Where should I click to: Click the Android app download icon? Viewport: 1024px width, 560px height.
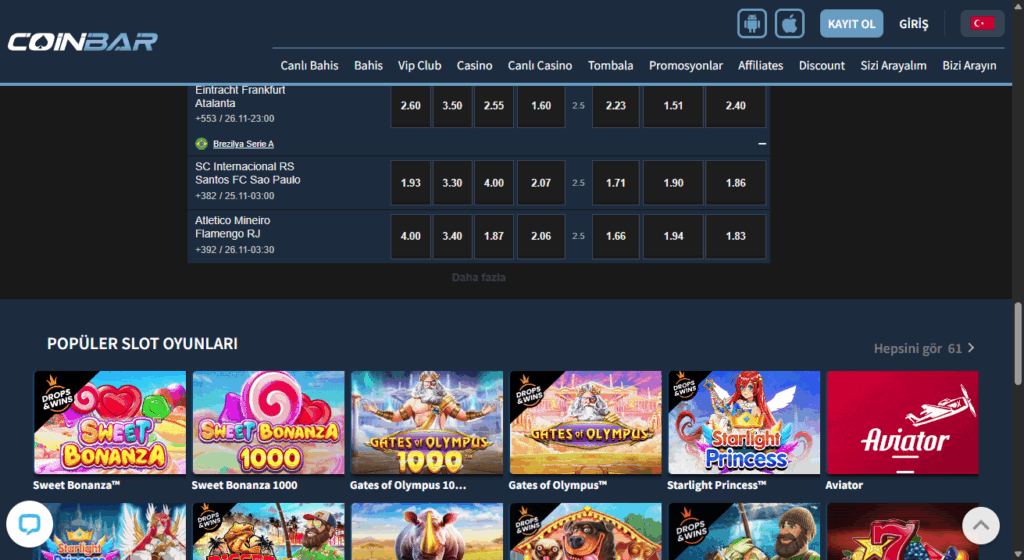(752, 23)
